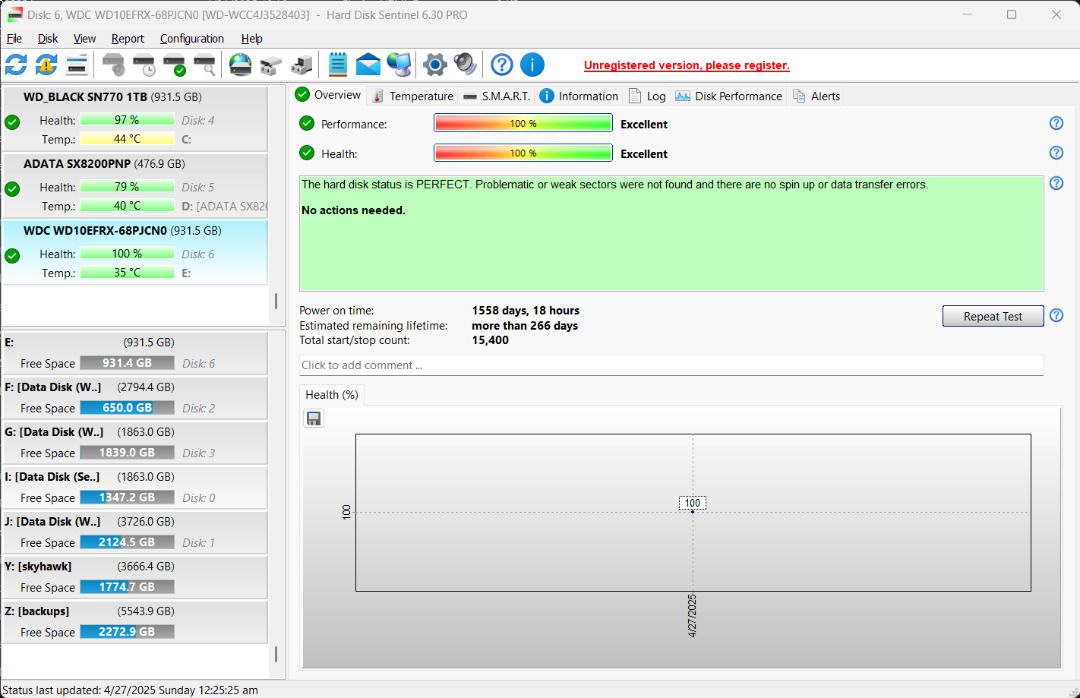Click the help icon next to Repeat Test
1080x698 pixels.
pyautogui.click(x=1056, y=316)
